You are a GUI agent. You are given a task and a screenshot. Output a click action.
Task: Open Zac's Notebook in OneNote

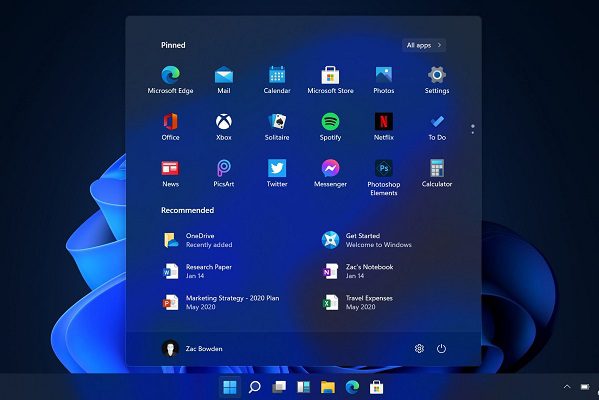(x=358, y=271)
